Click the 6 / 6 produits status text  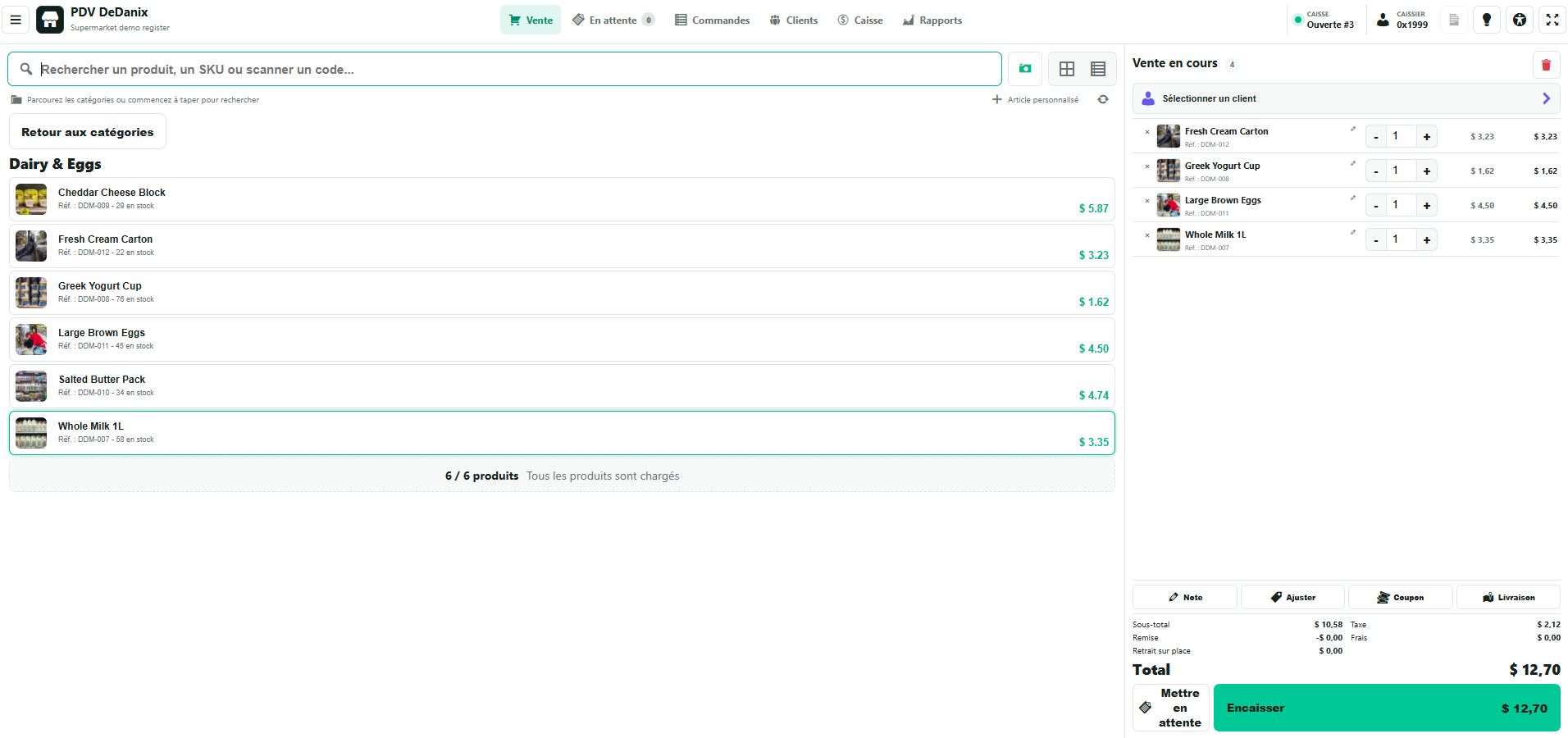point(481,476)
